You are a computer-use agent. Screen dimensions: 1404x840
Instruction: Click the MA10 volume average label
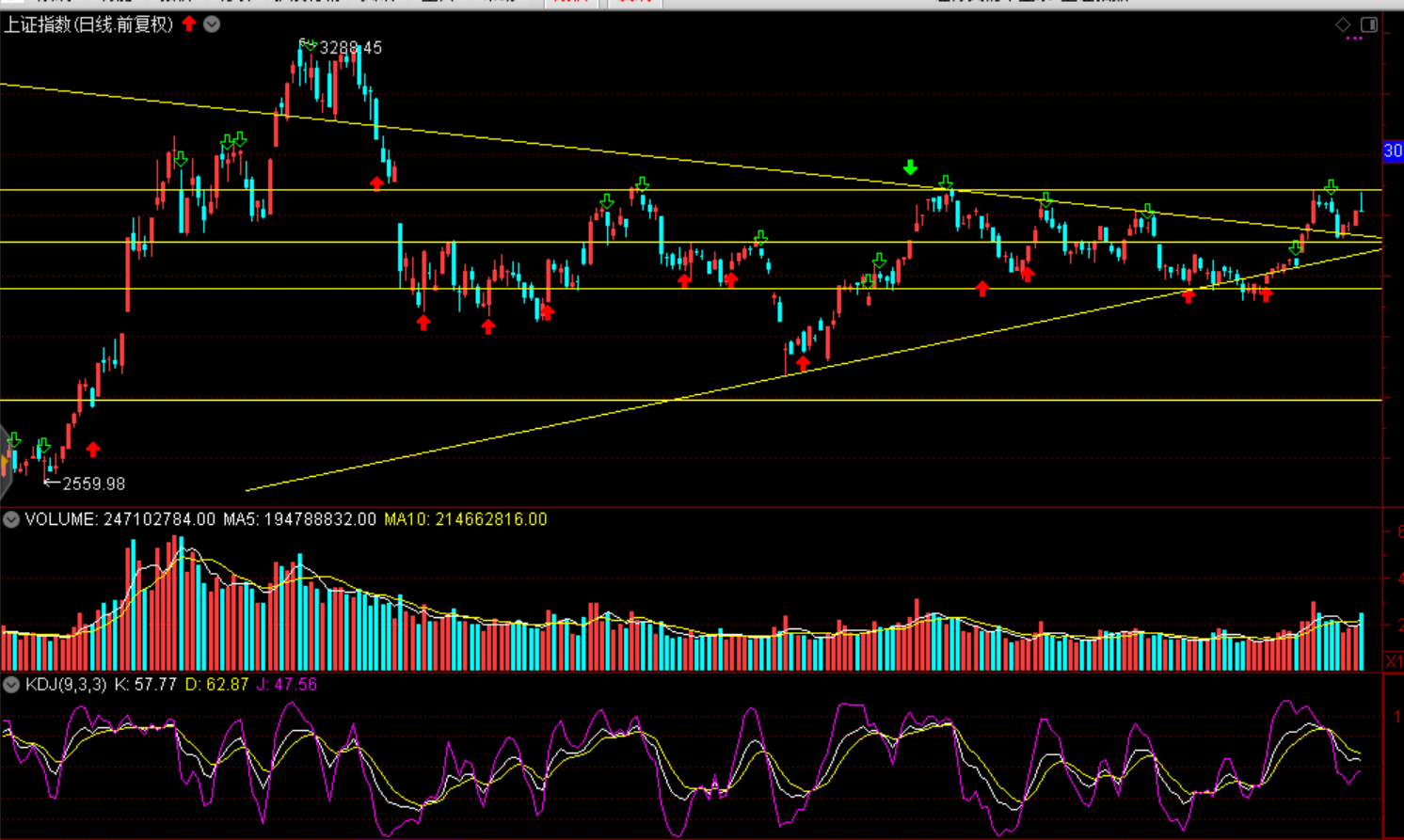tap(465, 519)
